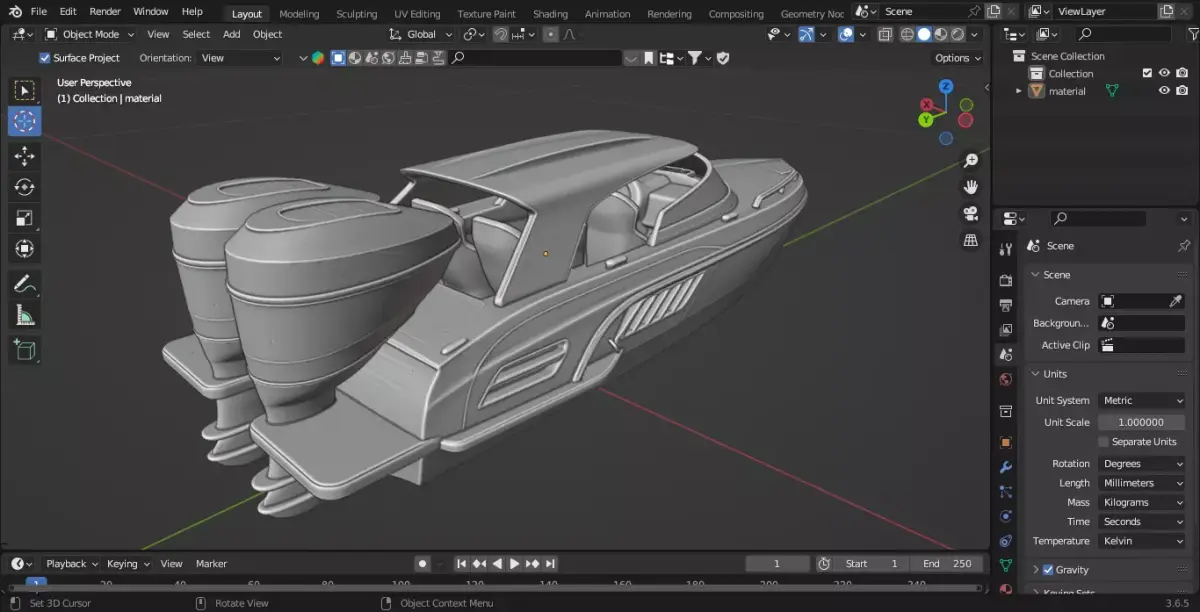1200x612 pixels.
Task: Pin the Scene properties panel
Action: pyautogui.click(x=1184, y=246)
